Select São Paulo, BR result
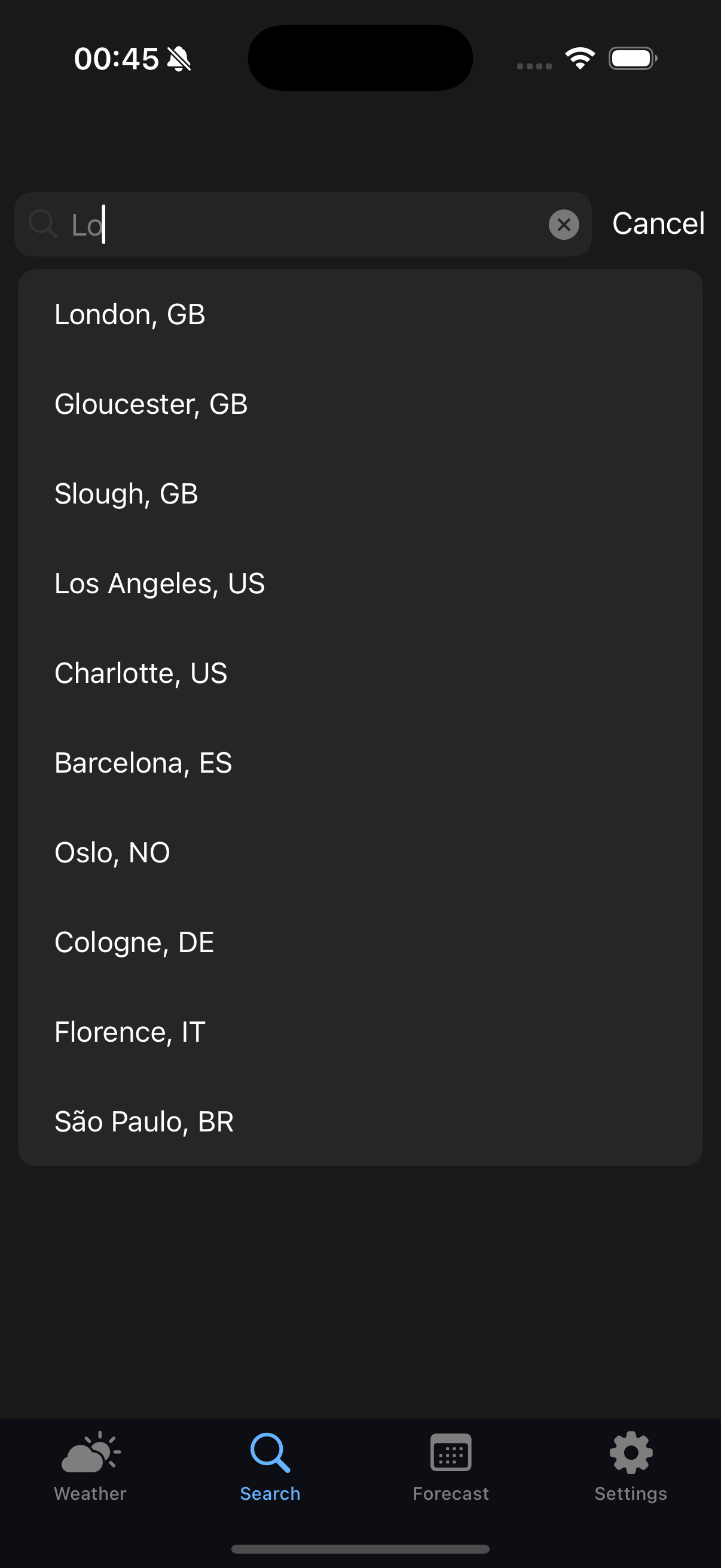This screenshot has width=721, height=1568. click(x=144, y=1122)
